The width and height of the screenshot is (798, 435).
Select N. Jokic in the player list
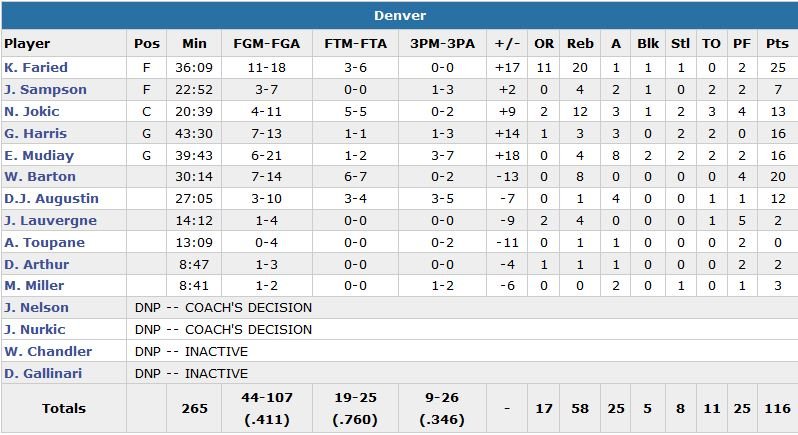click(33, 112)
